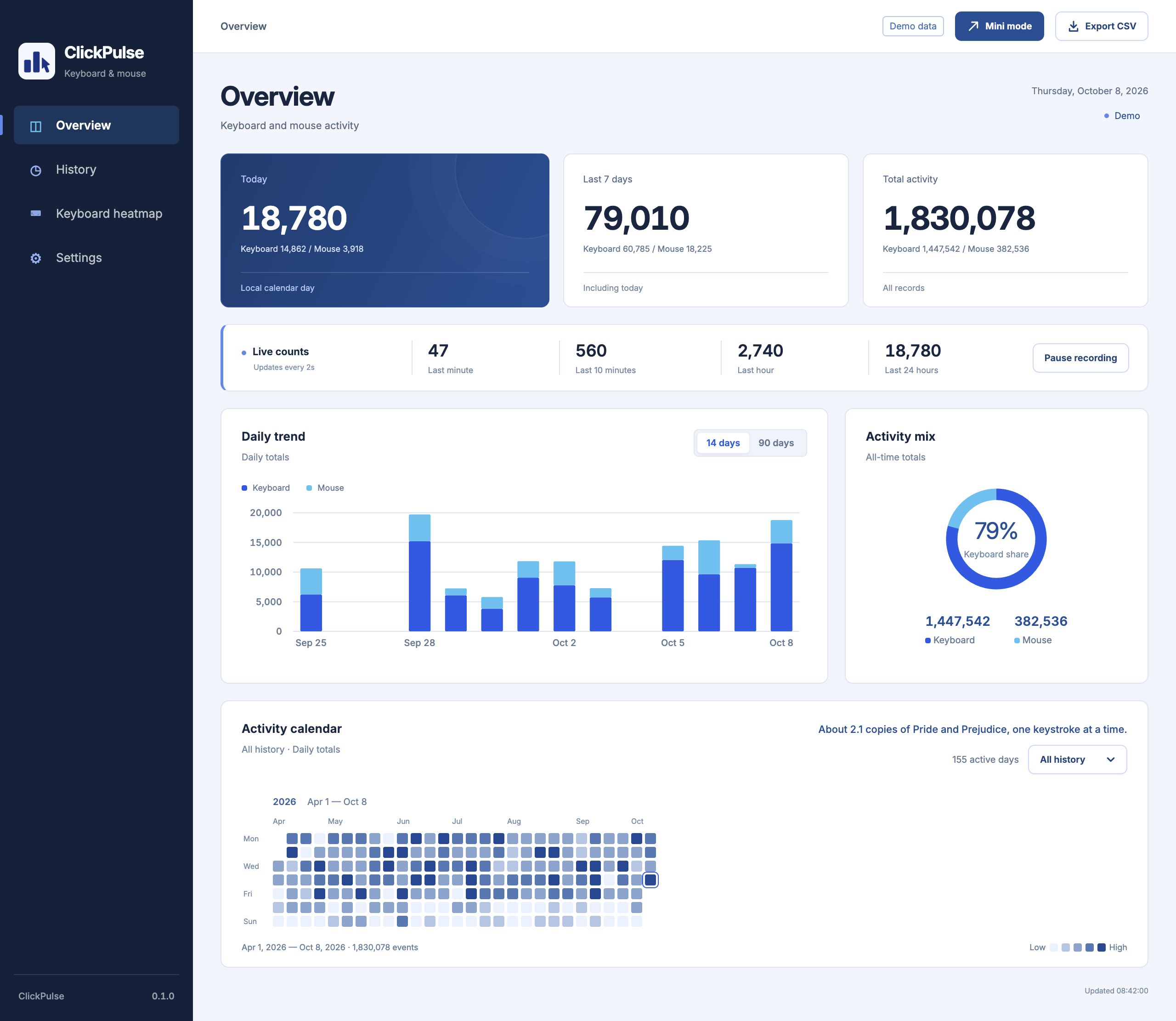Click the Oct 8 bar in Daily trend
Viewport: 1176px width, 1021px height.
click(781, 576)
